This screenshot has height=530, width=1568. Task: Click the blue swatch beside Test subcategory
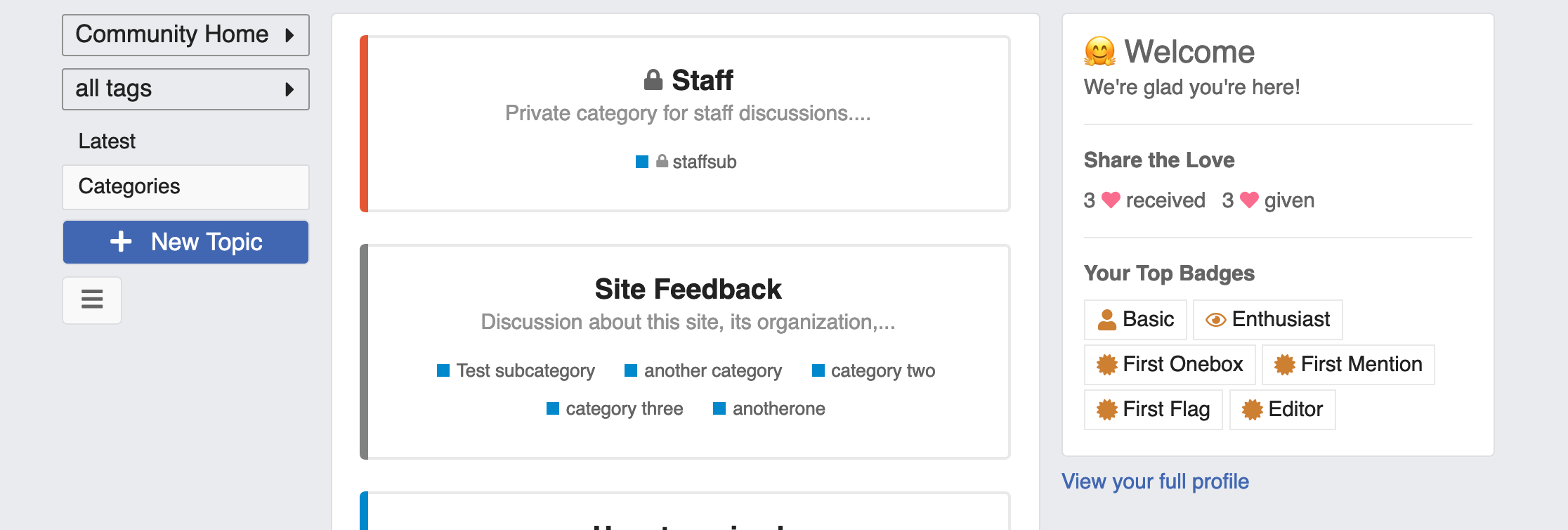click(x=443, y=370)
